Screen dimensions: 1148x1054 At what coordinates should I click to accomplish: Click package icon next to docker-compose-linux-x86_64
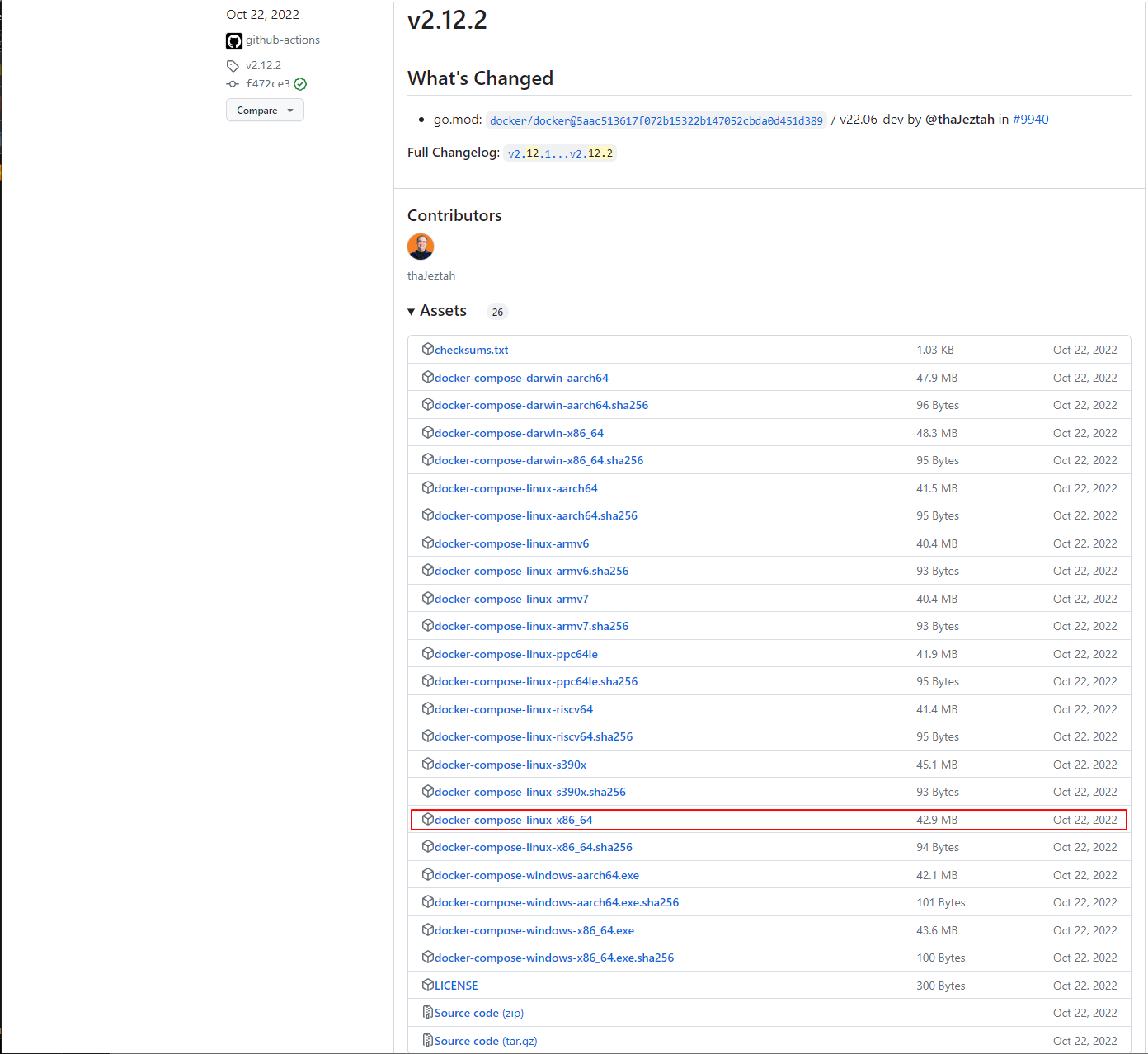click(x=428, y=819)
